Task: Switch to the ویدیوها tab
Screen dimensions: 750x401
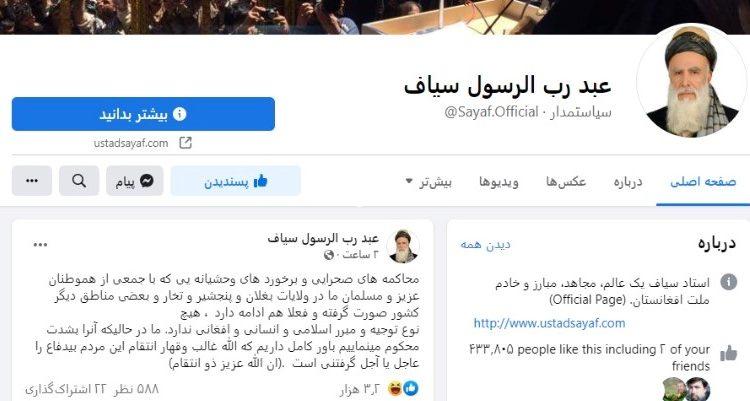Action: (x=499, y=182)
